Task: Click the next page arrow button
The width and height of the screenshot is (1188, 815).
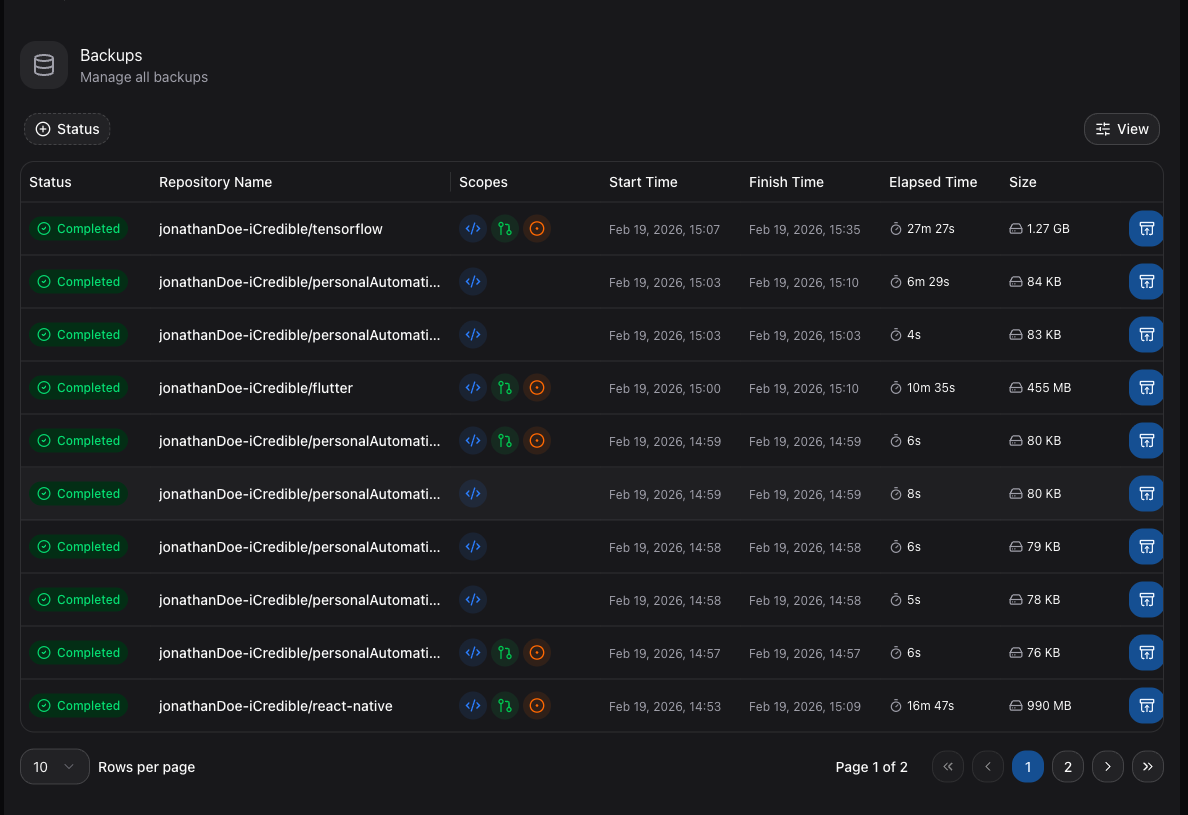Action: click(x=1107, y=766)
